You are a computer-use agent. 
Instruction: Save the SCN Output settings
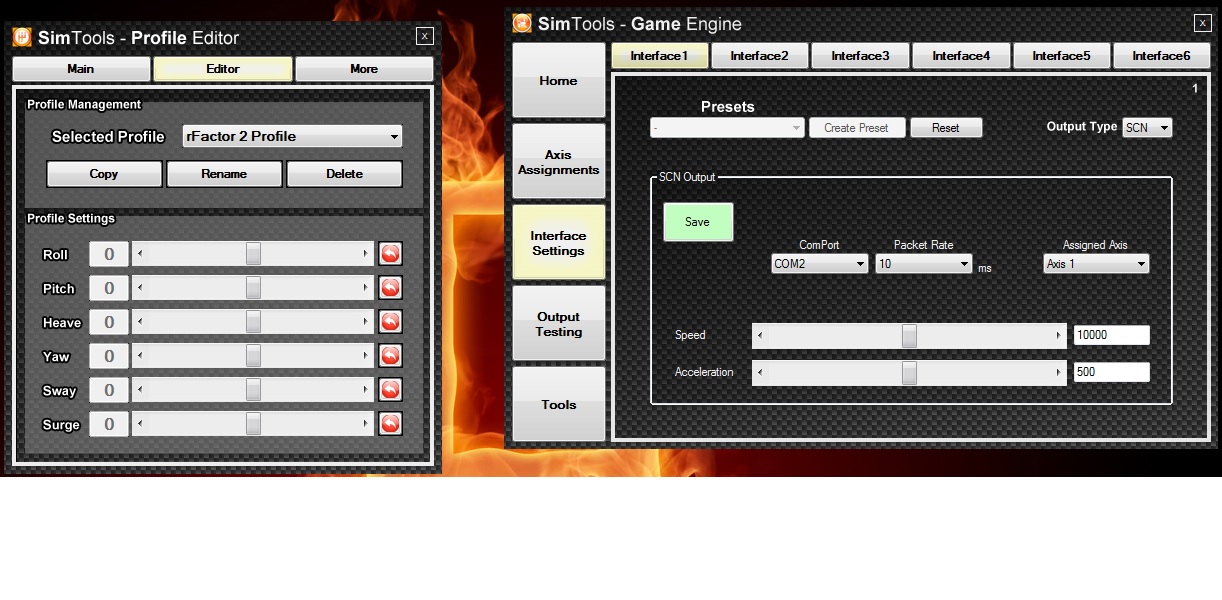(698, 222)
